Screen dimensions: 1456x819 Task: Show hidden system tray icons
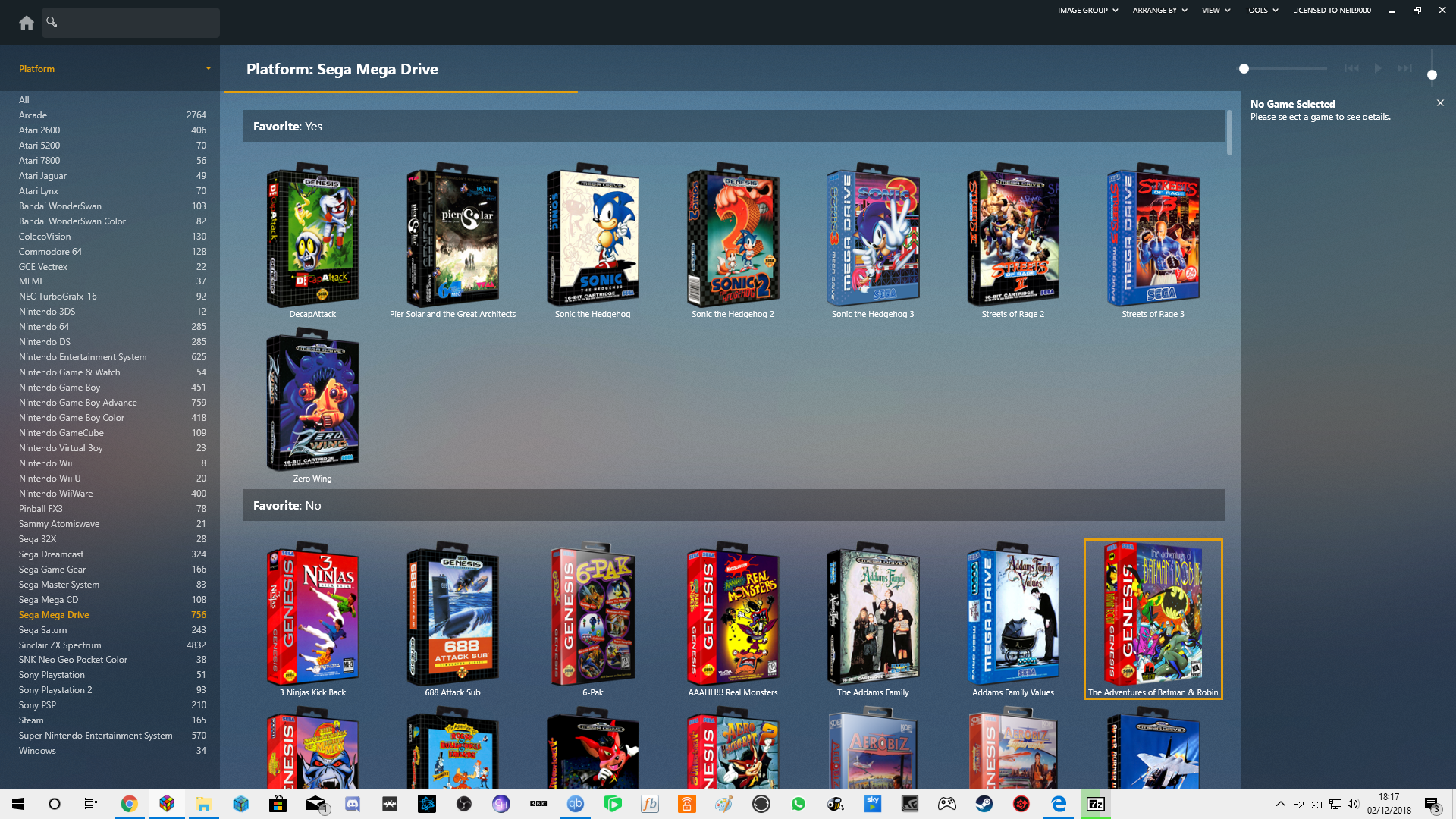pyautogui.click(x=1280, y=804)
